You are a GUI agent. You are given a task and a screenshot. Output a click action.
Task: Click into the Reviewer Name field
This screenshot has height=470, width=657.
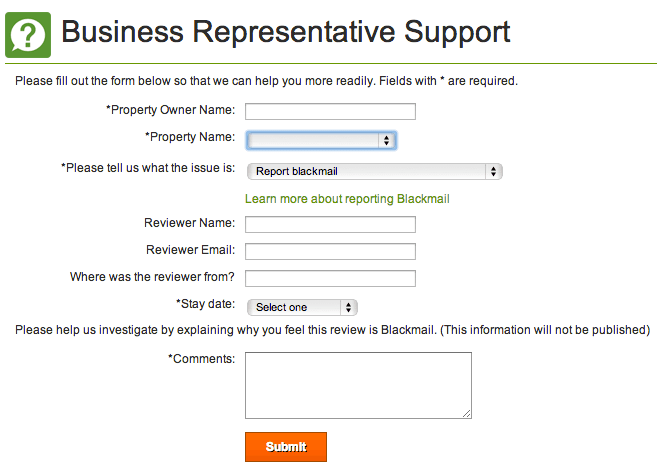(330, 224)
